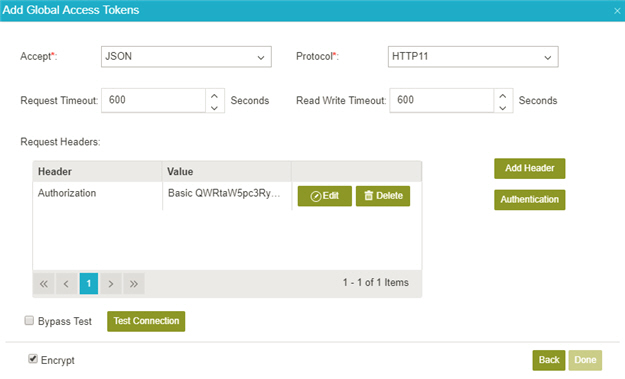Image resolution: width=625 pixels, height=379 pixels.
Task: Click the Header column heading
Action: coord(97,172)
